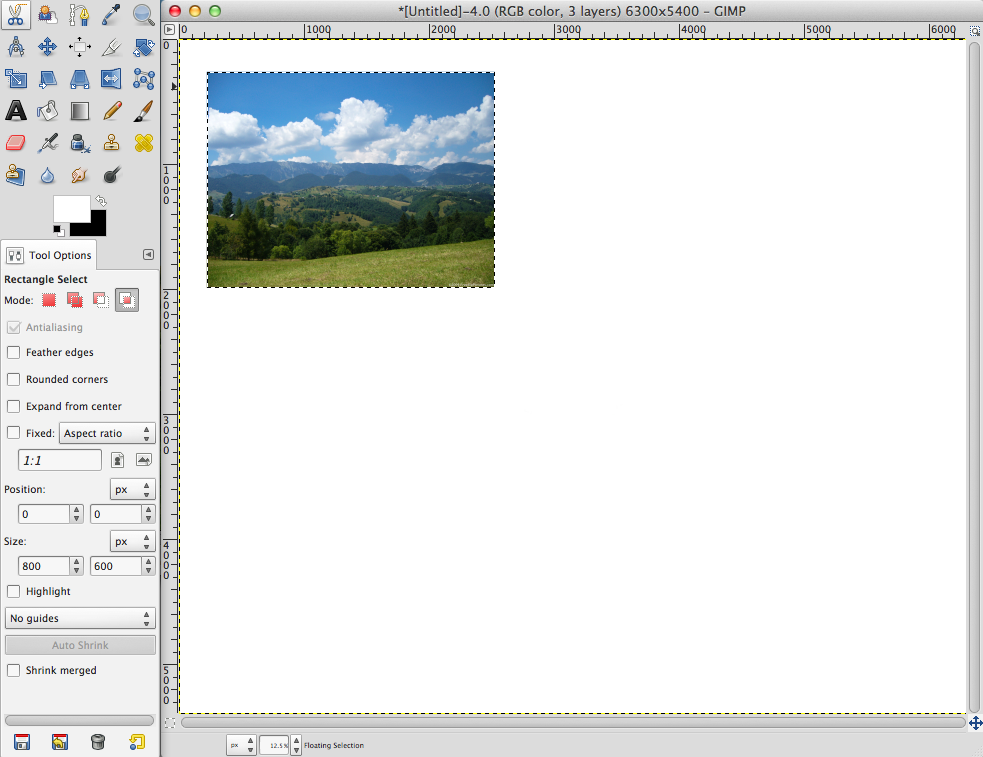Screen dimensions: 983x757
Task: Open the image menu button above the vertical ruler
Action: click(x=169, y=29)
